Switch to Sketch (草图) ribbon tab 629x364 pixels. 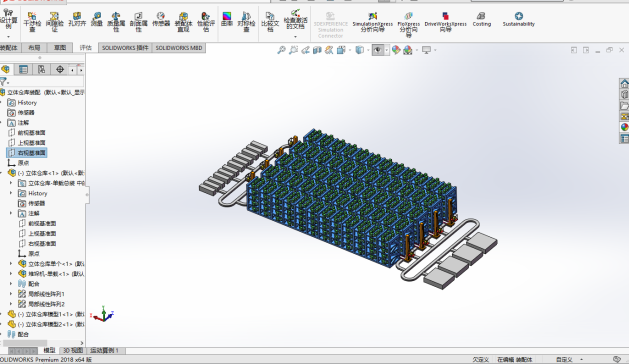[x=60, y=48]
